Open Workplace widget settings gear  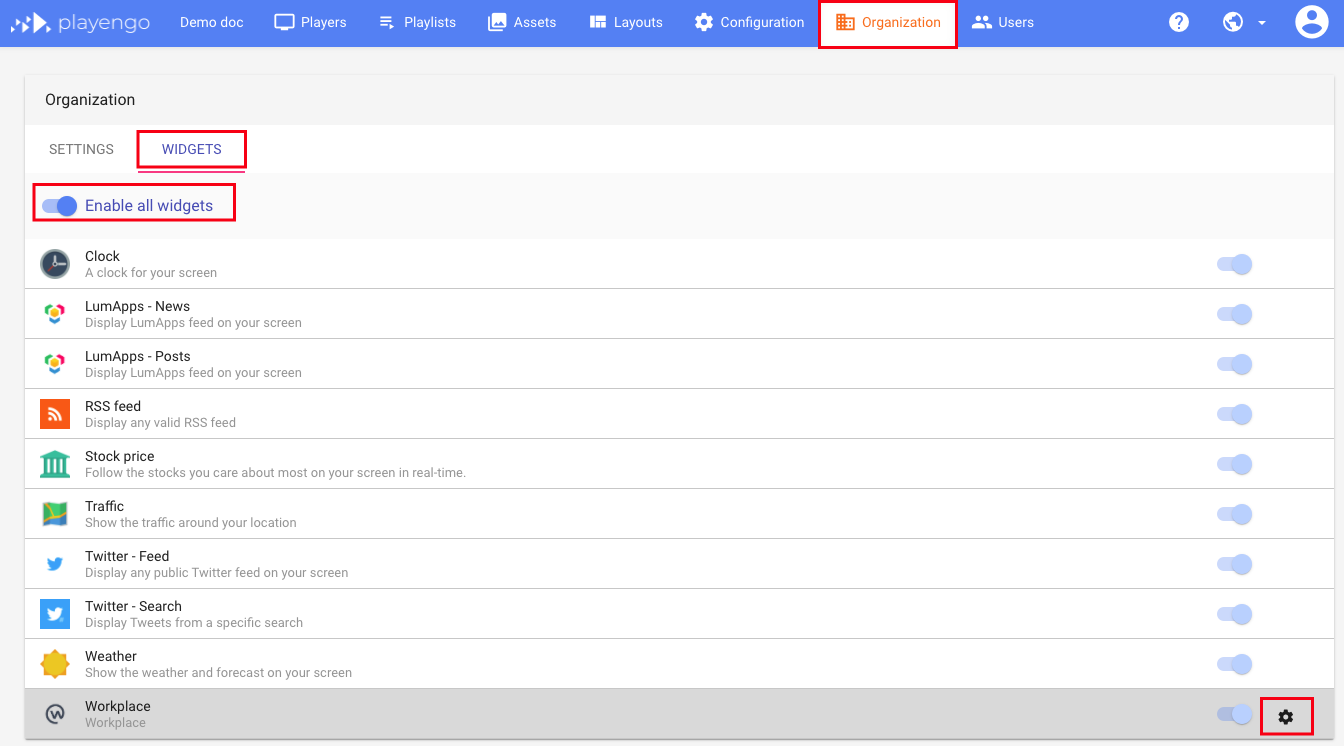[x=1286, y=716]
